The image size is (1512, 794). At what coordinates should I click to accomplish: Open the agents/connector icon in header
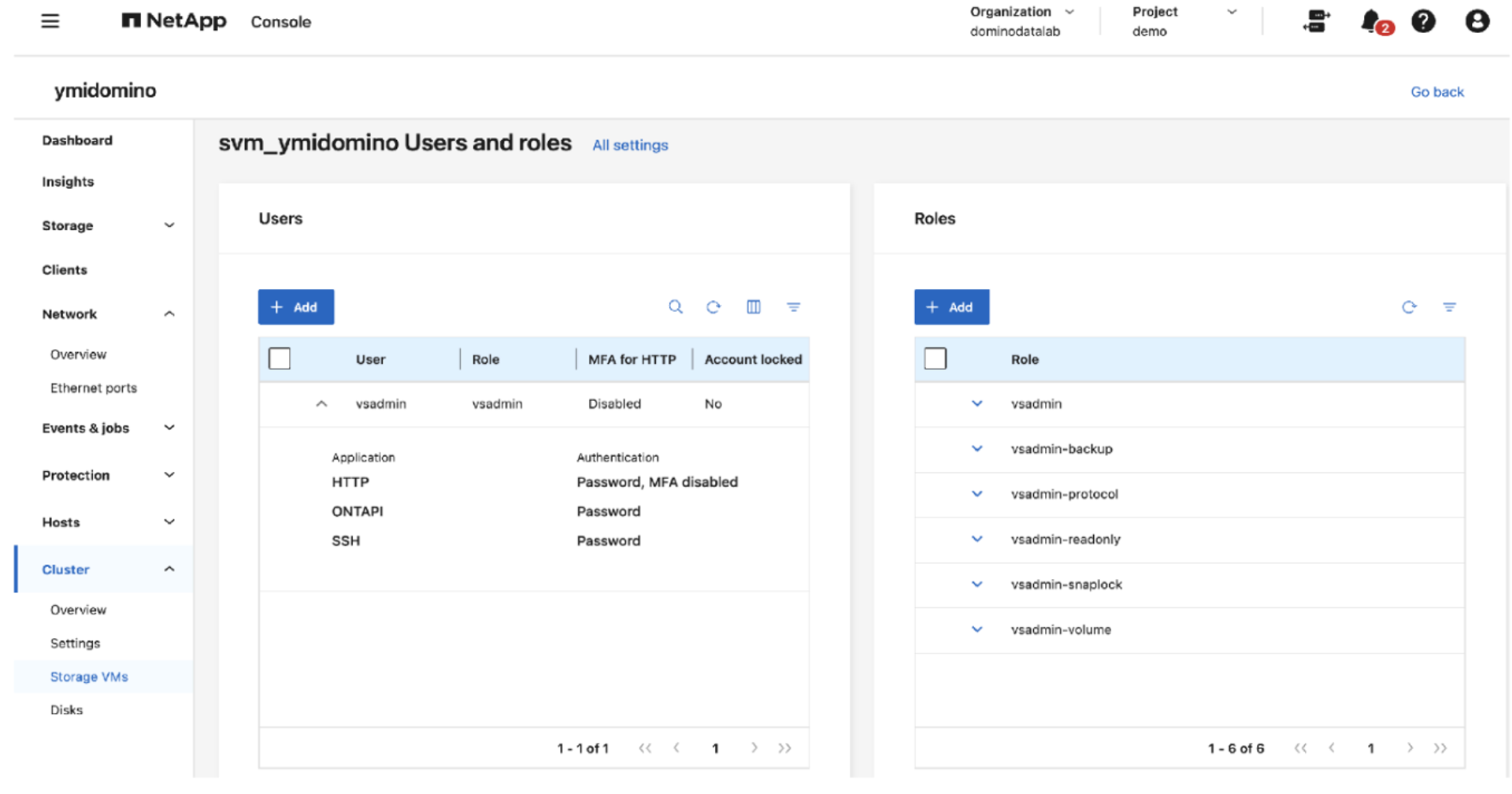[1317, 21]
